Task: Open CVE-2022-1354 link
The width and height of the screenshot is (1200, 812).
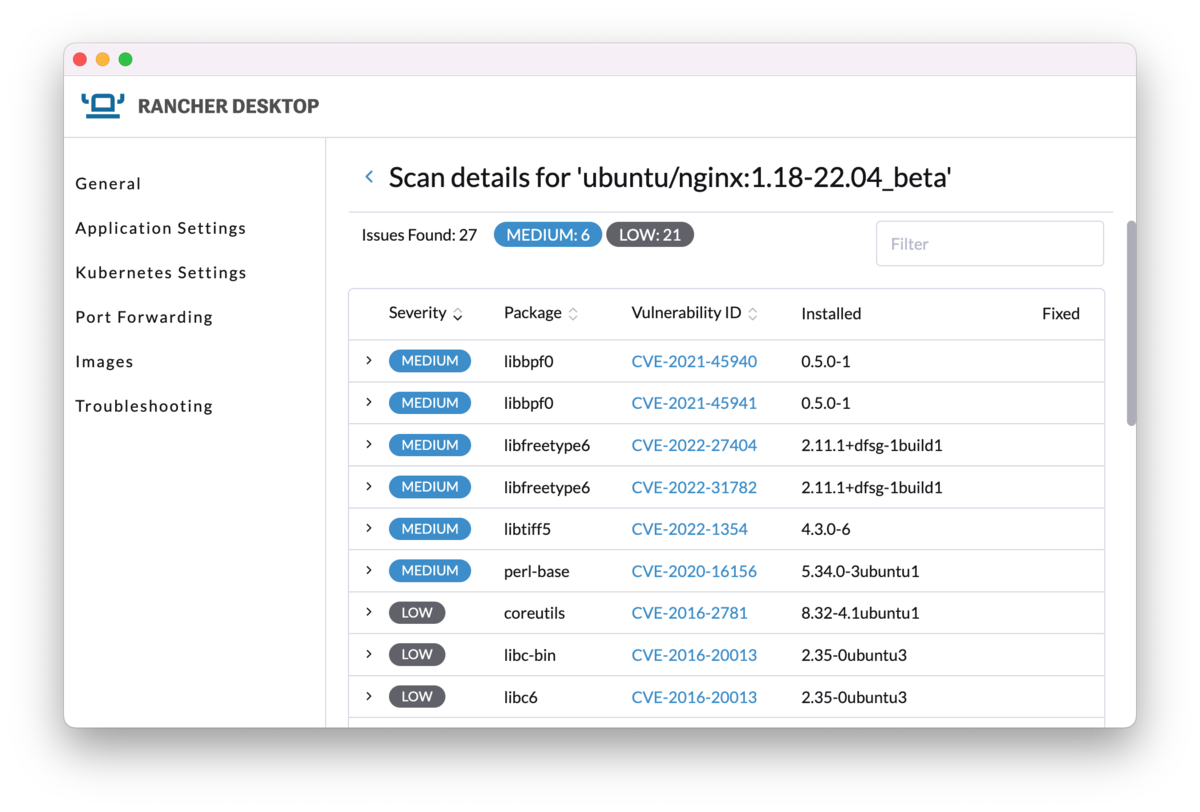Action: tap(690, 529)
